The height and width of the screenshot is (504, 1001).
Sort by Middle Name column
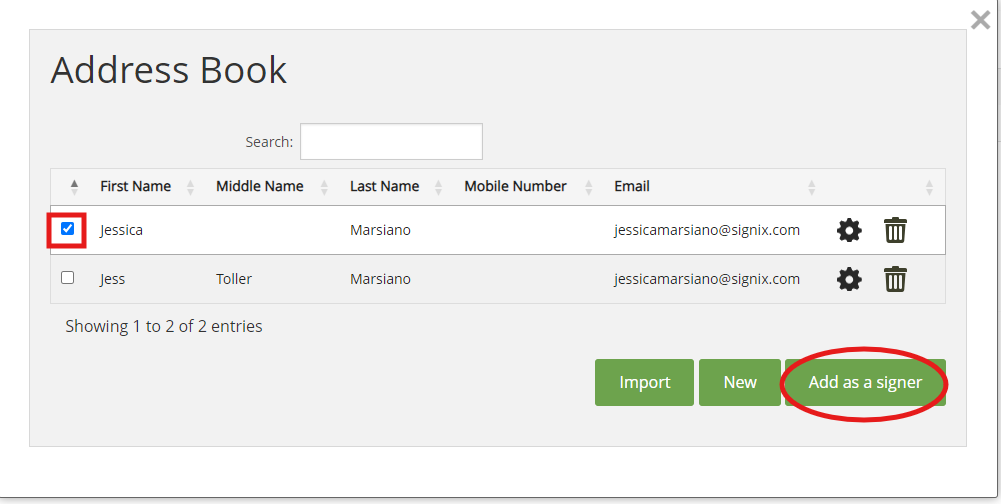click(259, 187)
